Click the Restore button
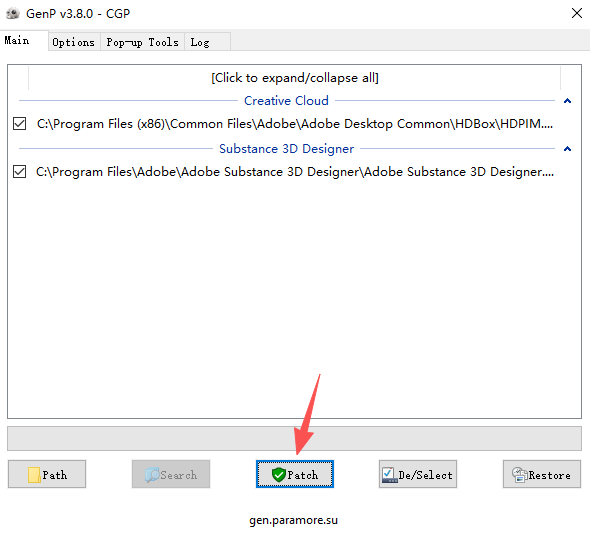Screen dimensions: 590x536 tap(542, 474)
